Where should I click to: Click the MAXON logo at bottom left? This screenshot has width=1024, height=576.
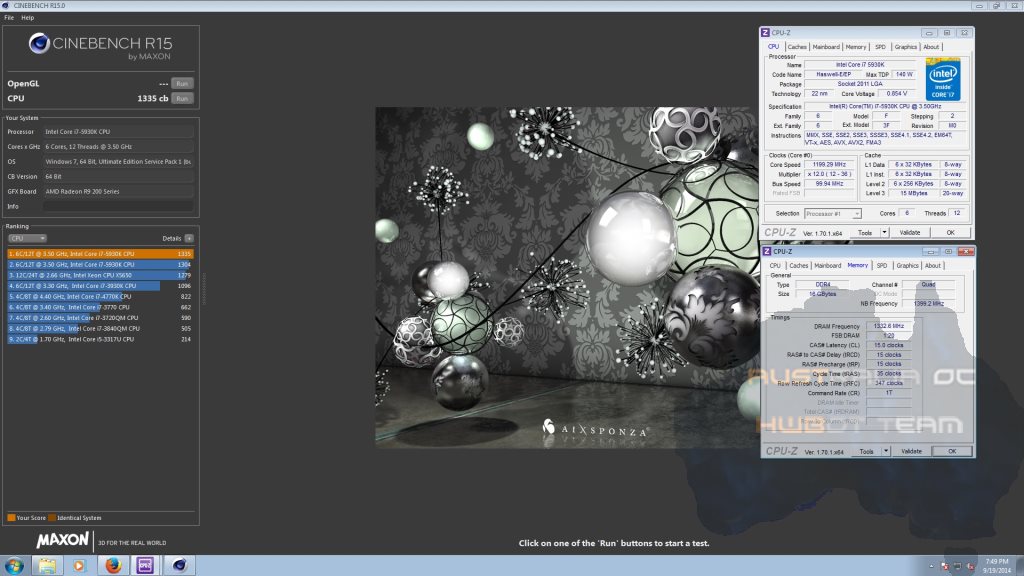(x=63, y=540)
